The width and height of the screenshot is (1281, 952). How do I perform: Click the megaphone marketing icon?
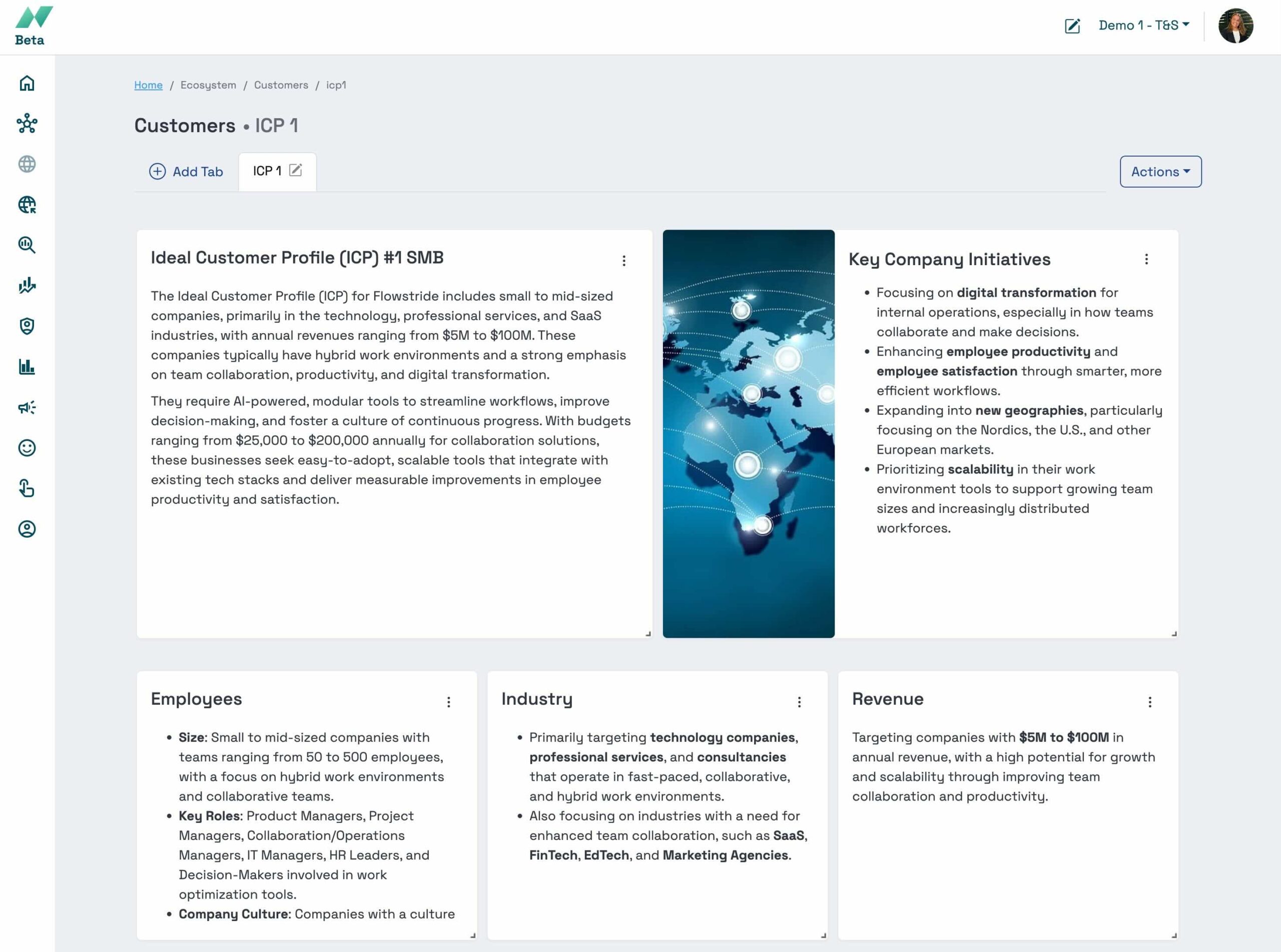pos(27,407)
